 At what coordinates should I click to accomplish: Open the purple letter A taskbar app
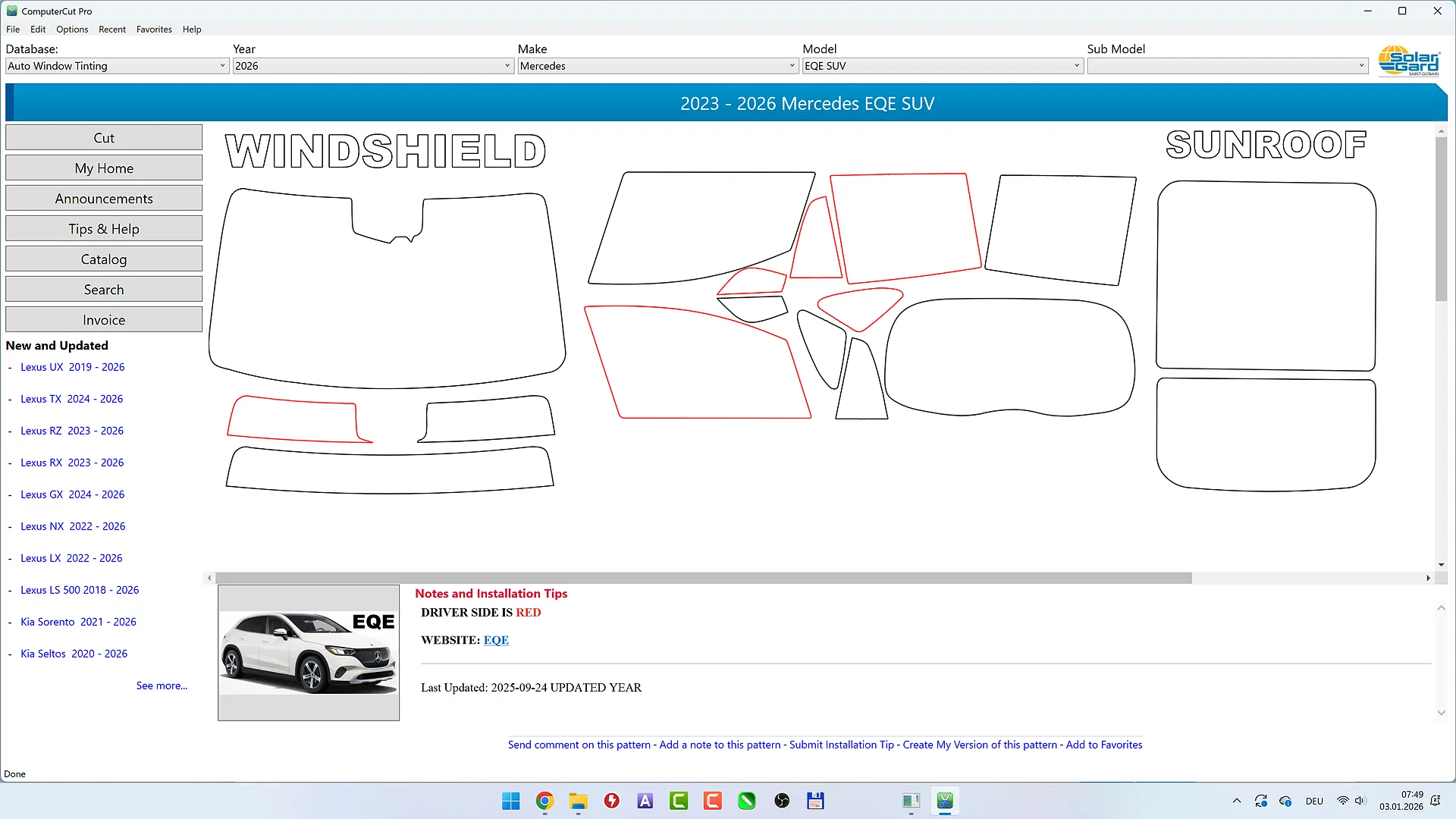pos(645,801)
